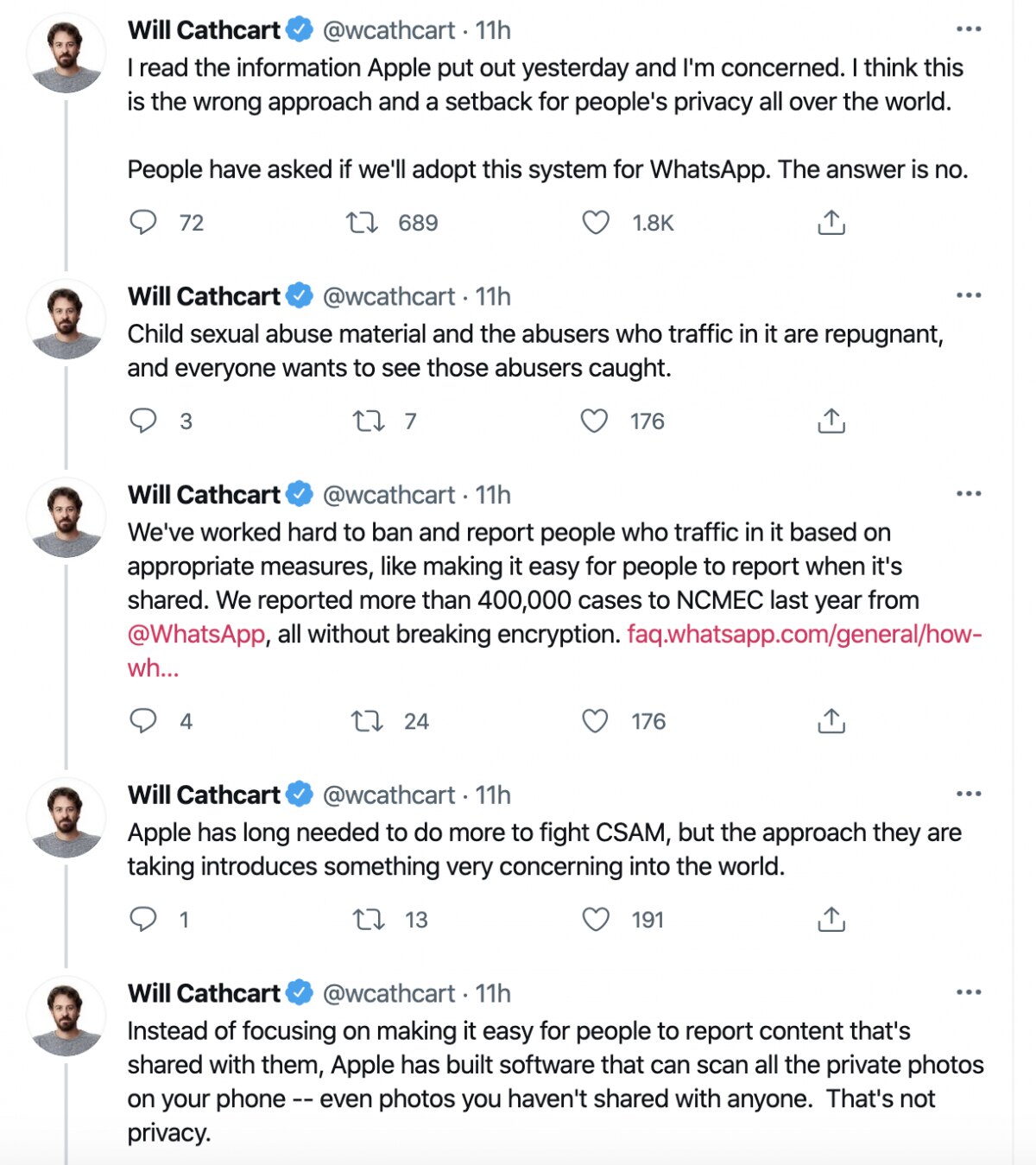Retweet the tweet with 24 retweets

tap(367, 721)
